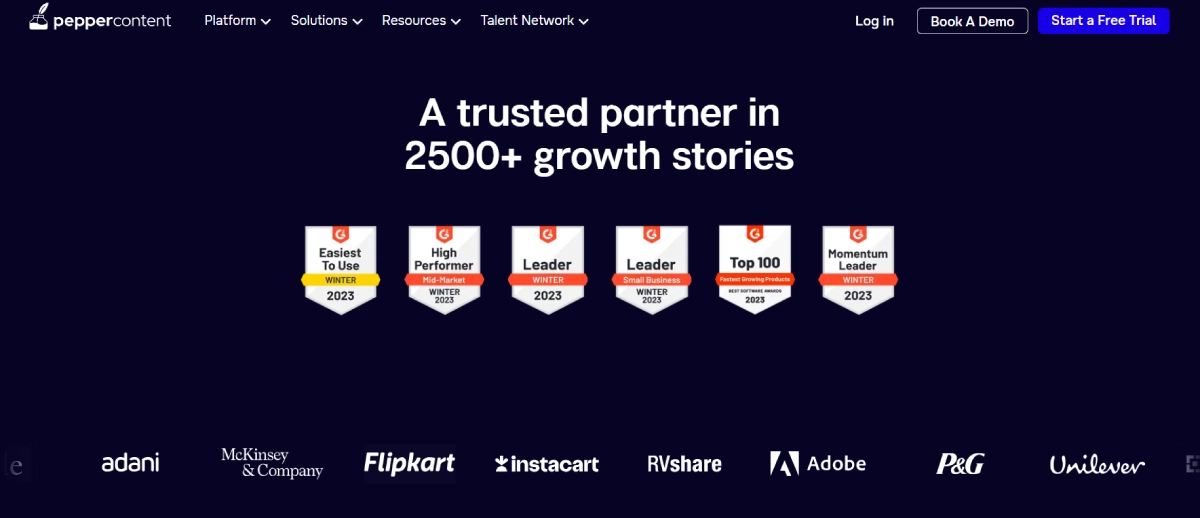Screen dimensions: 1200x518
Task: Click the Pepper Content logo
Action: click(x=100, y=19)
